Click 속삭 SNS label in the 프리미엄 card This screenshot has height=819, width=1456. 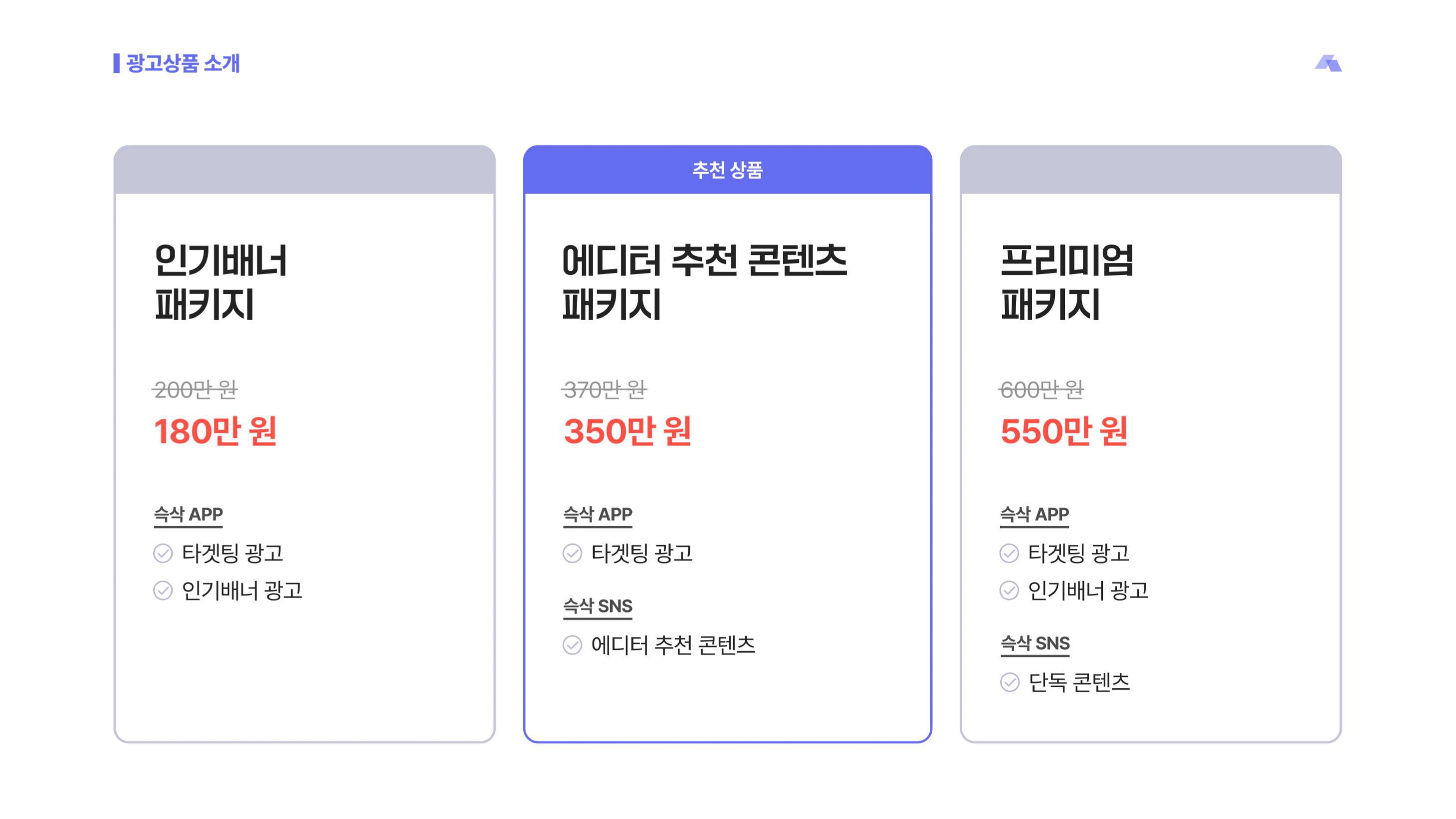[1035, 643]
